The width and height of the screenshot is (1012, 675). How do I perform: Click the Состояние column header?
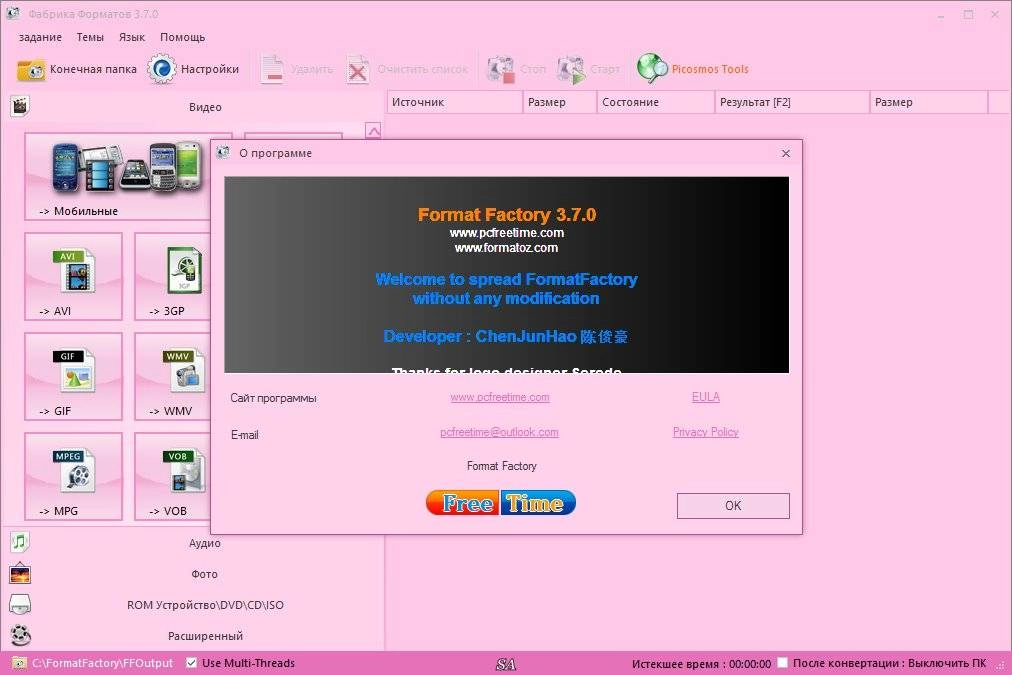tap(655, 102)
